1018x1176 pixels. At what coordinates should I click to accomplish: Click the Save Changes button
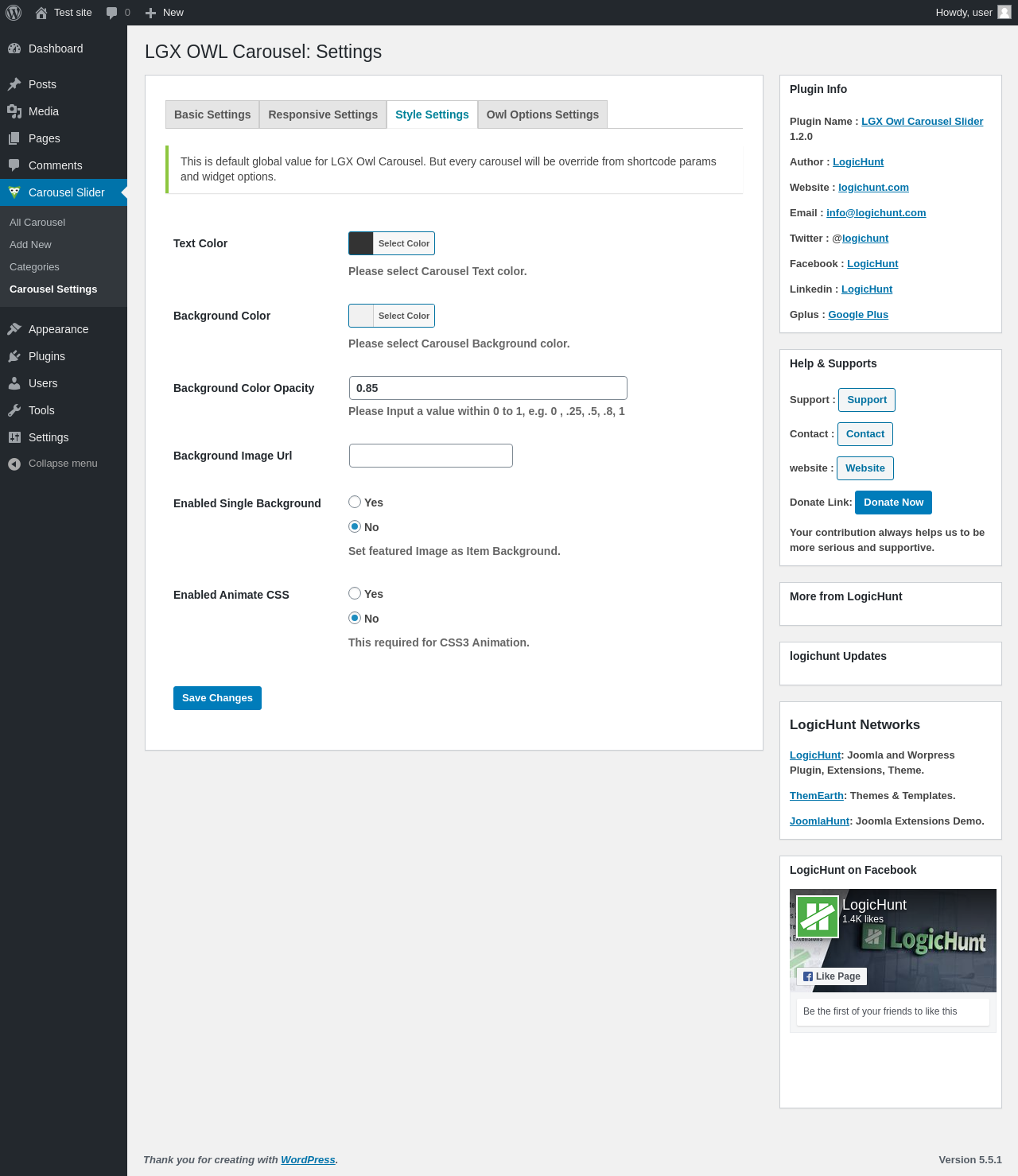[x=217, y=698]
